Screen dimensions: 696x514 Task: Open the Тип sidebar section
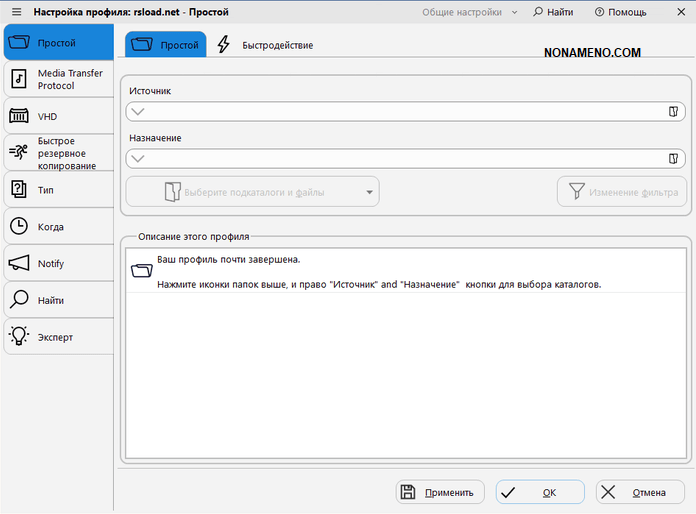57,190
